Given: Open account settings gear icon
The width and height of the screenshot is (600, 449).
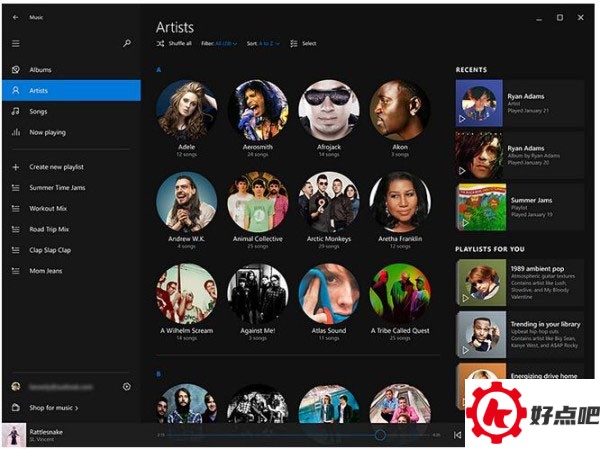Looking at the screenshot, I should [127, 386].
